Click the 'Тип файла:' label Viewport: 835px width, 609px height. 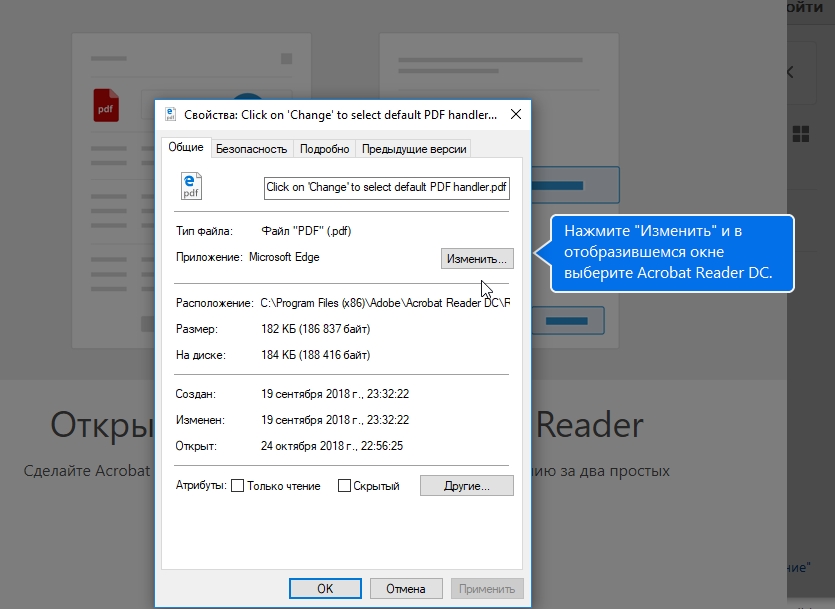[204, 231]
